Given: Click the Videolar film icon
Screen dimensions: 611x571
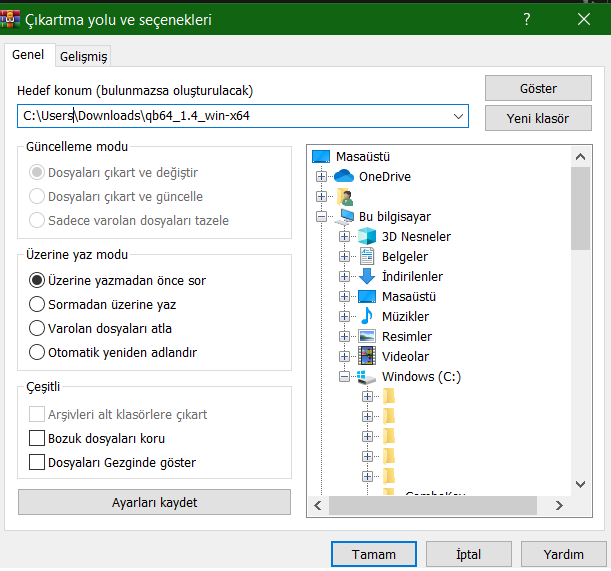Looking at the screenshot, I should 367,357.
